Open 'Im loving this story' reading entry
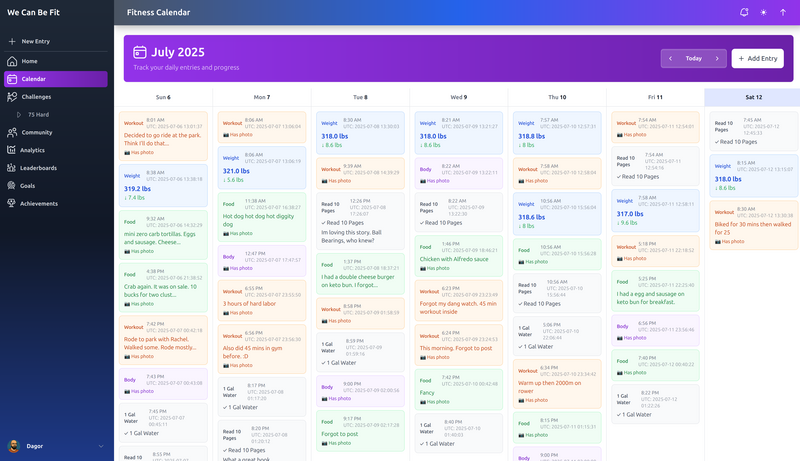800x461 pixels. (360, 221)
